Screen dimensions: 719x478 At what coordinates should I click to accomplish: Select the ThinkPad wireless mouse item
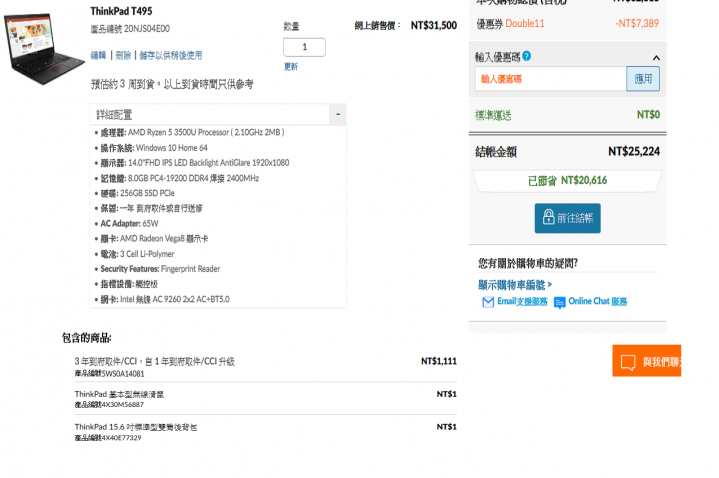[265, 399]
